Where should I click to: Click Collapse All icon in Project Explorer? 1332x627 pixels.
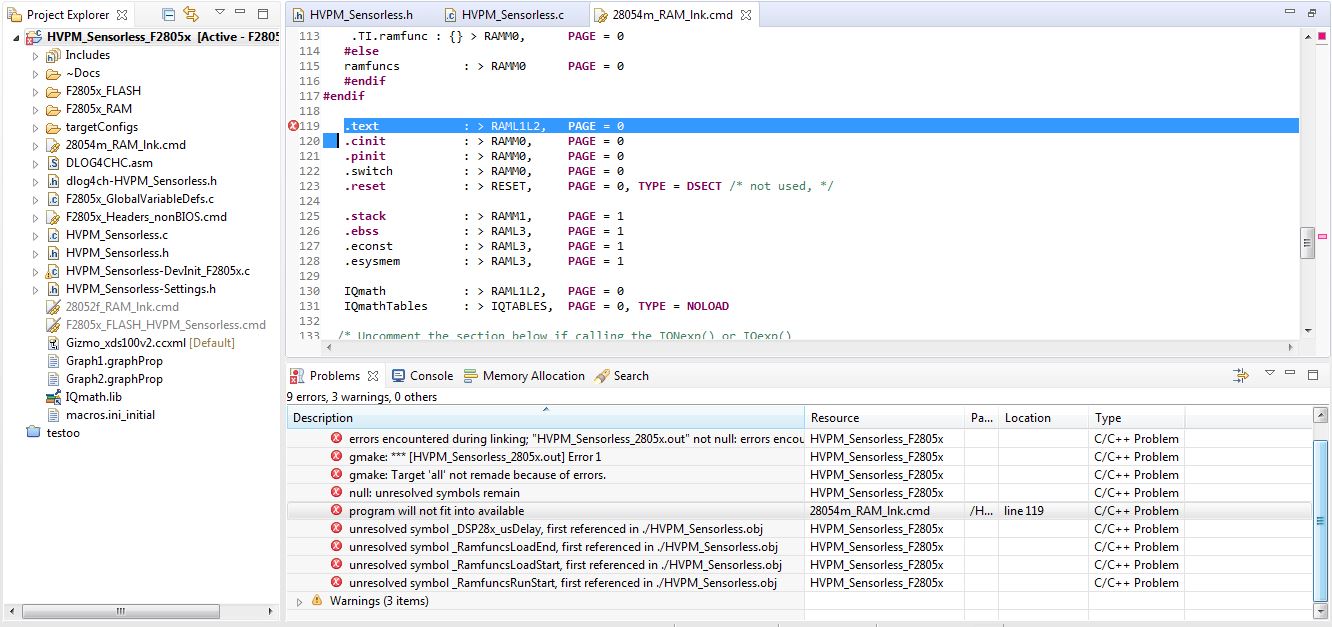(168, 15)
